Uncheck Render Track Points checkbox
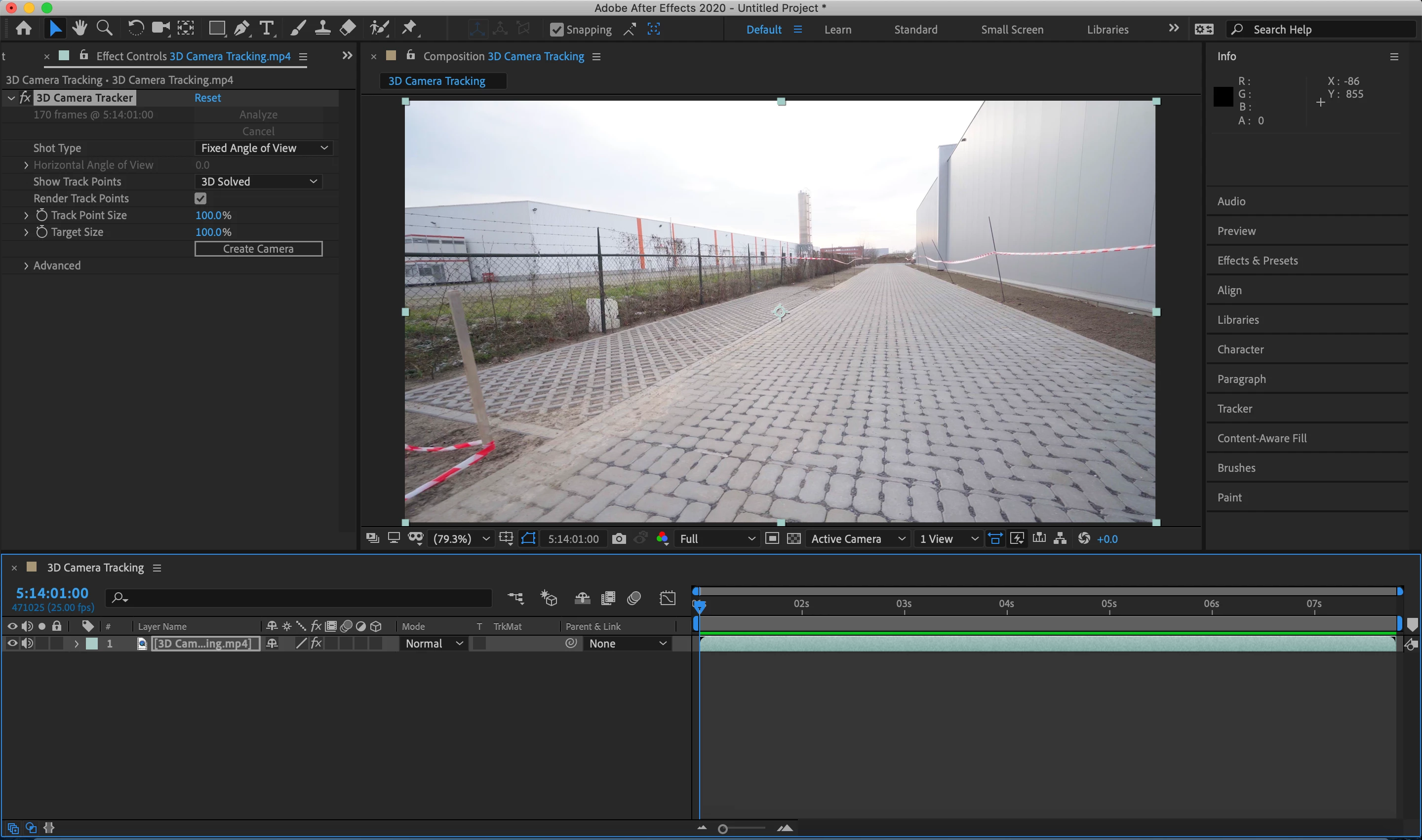 (x=200, y=198)
